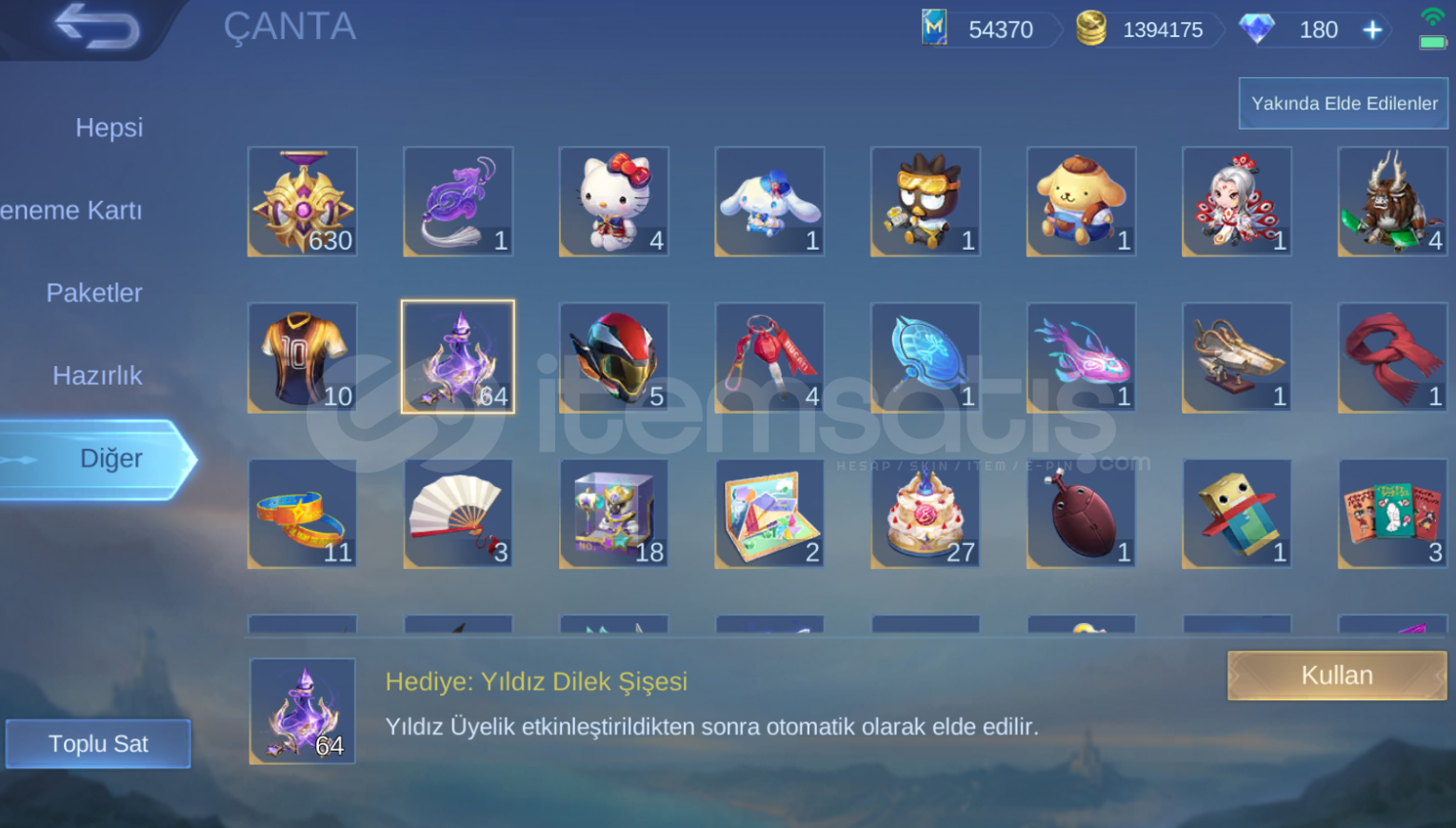Image resolution: width=1456 pixels, height=828 pixels.
Task: Open the Deneme Kartı tab
Action: click(x=71, y=210)
